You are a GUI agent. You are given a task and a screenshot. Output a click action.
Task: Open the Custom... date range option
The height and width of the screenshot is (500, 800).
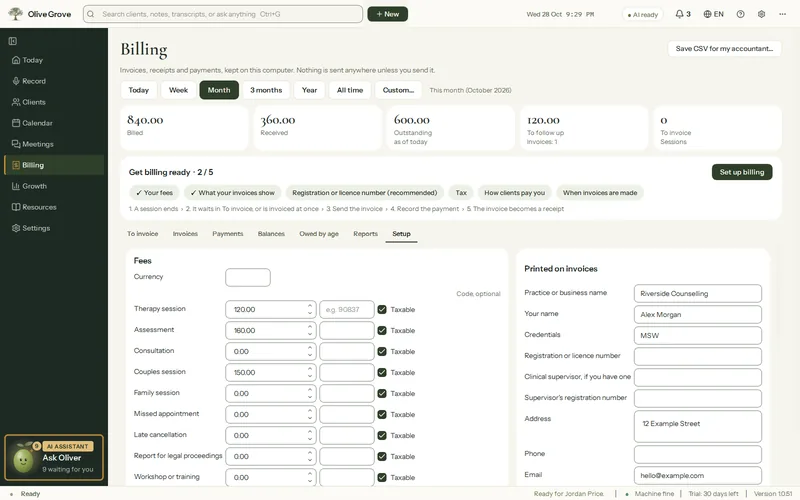tap(398, 90)
